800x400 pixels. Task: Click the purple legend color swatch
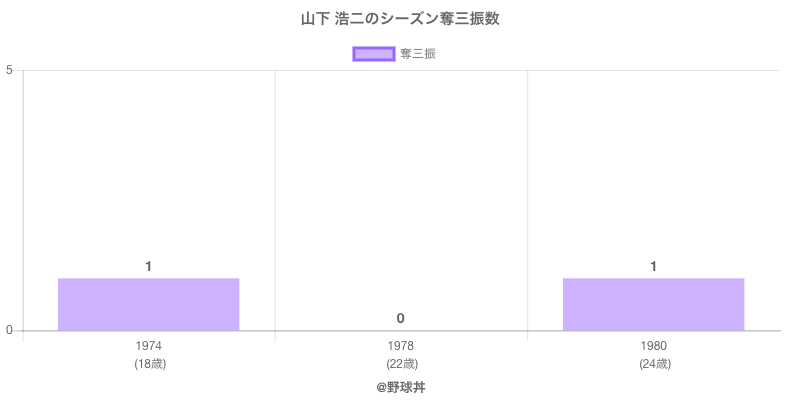(x=374, y=54)
